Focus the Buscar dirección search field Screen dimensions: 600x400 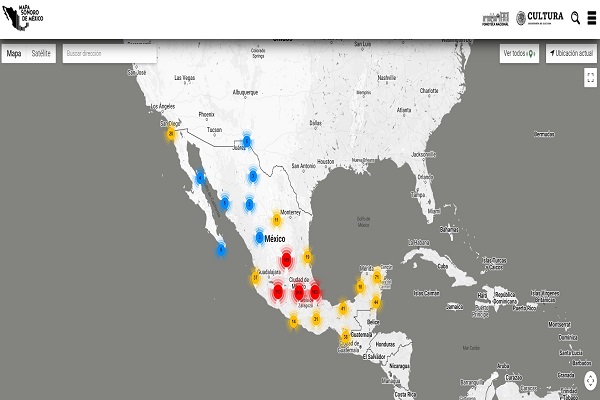point(110,53)
